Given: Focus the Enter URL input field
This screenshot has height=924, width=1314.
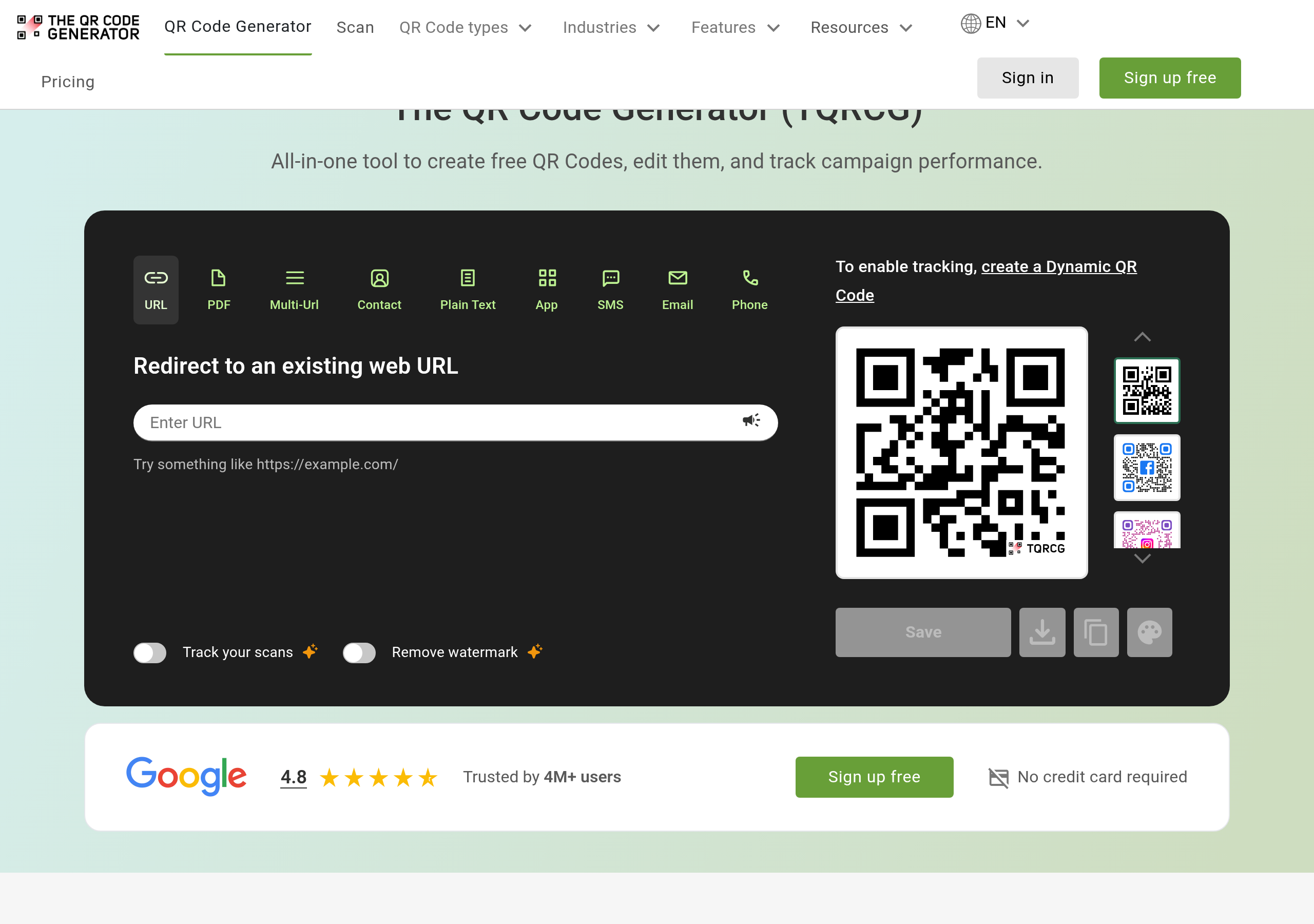Looking at the screenshot, I should pos(456,422).
